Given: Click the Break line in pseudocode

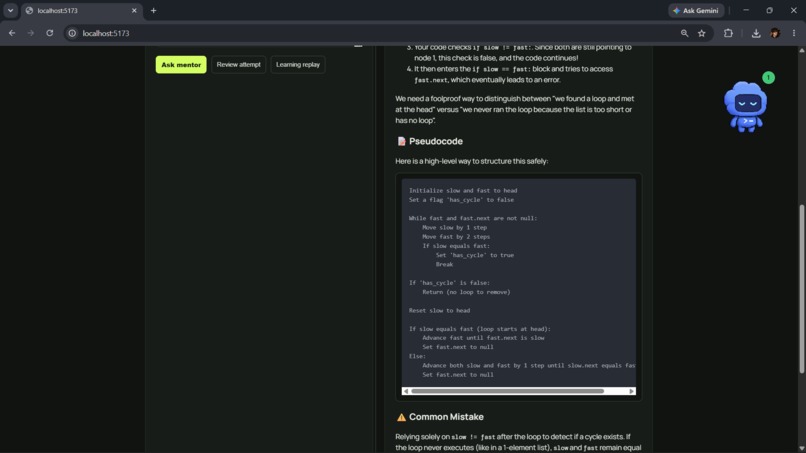Looking at the screenshot, I should pos(445,264).
